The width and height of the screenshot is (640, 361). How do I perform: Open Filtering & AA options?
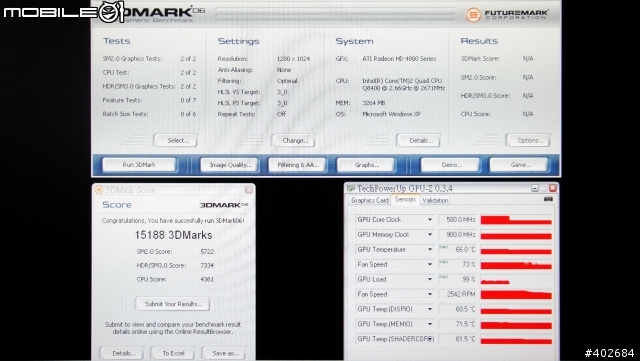tap(298, 165)
